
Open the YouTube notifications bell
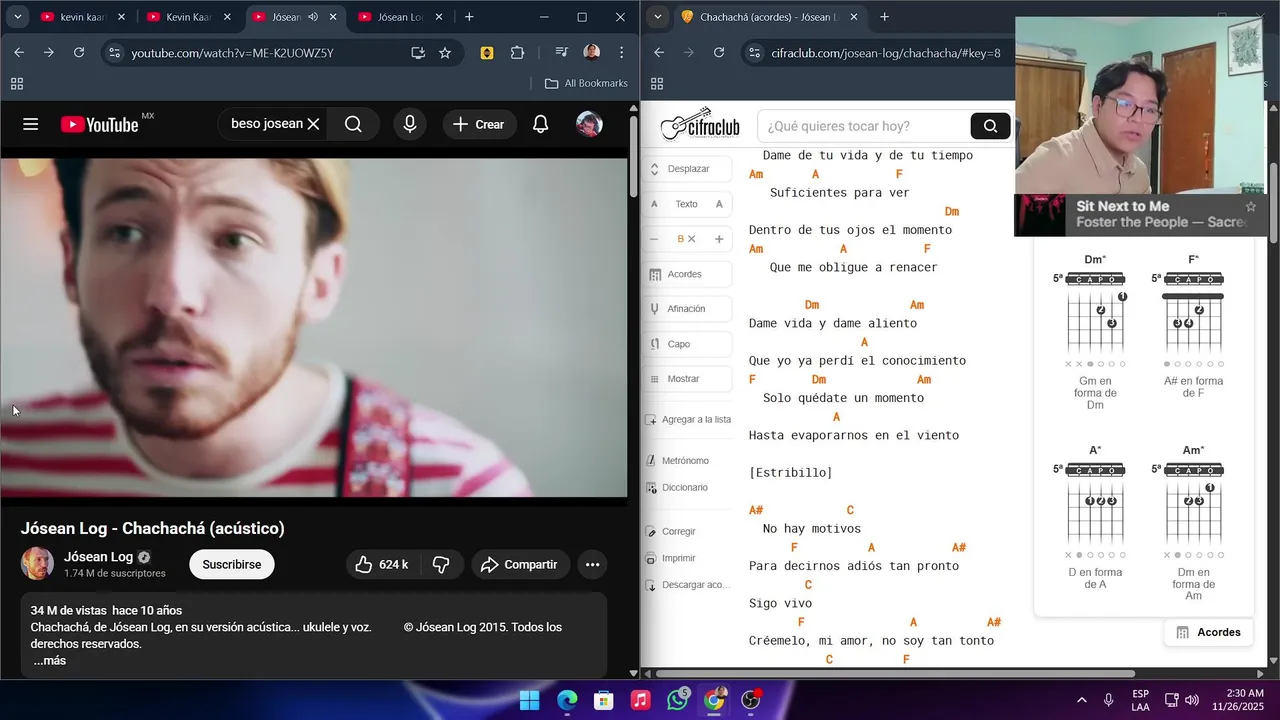pyautogui.click(x=540, y=124)
